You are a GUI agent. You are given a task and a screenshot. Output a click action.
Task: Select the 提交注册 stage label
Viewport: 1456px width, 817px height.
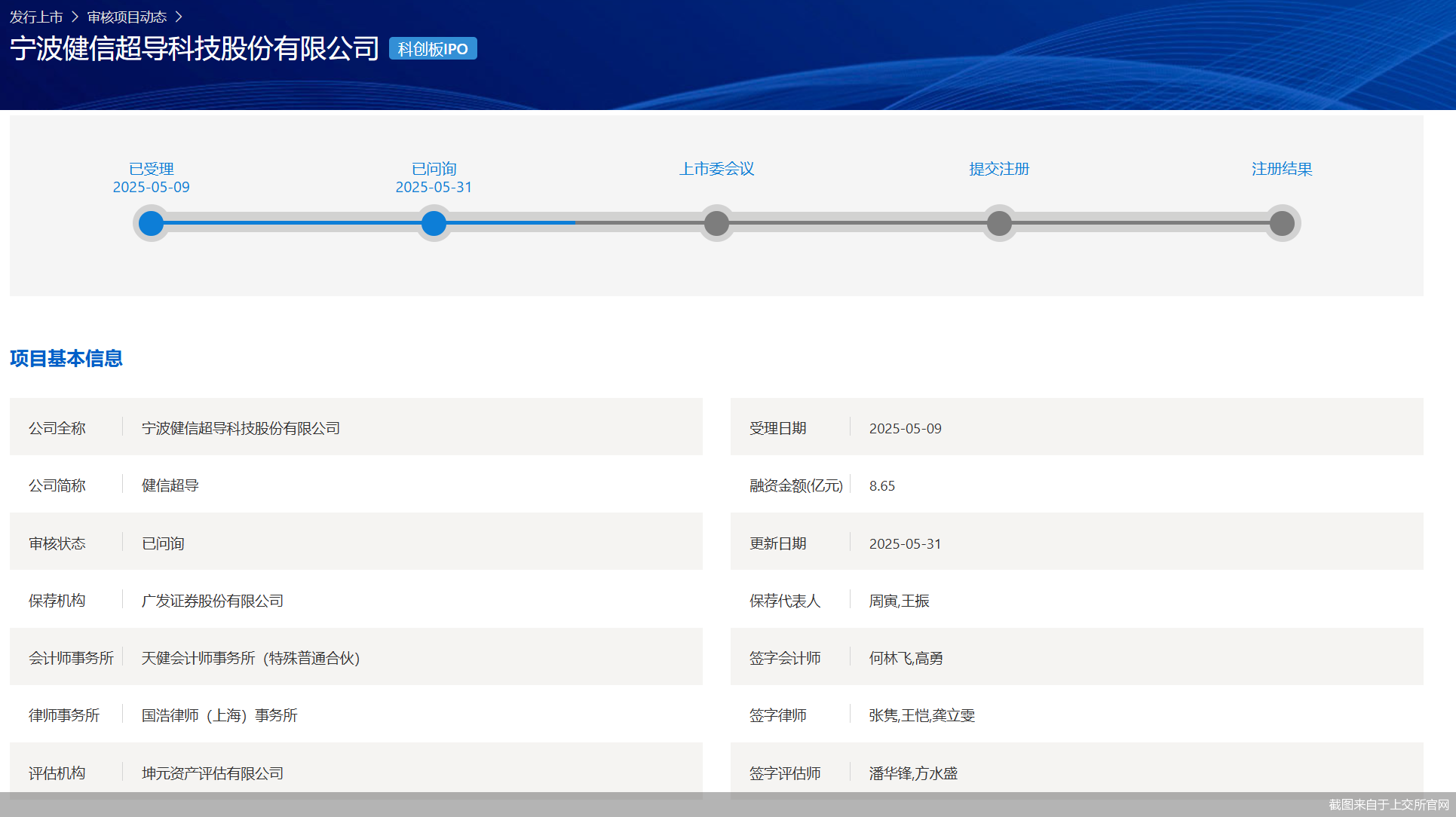click(x=999, y=169)
